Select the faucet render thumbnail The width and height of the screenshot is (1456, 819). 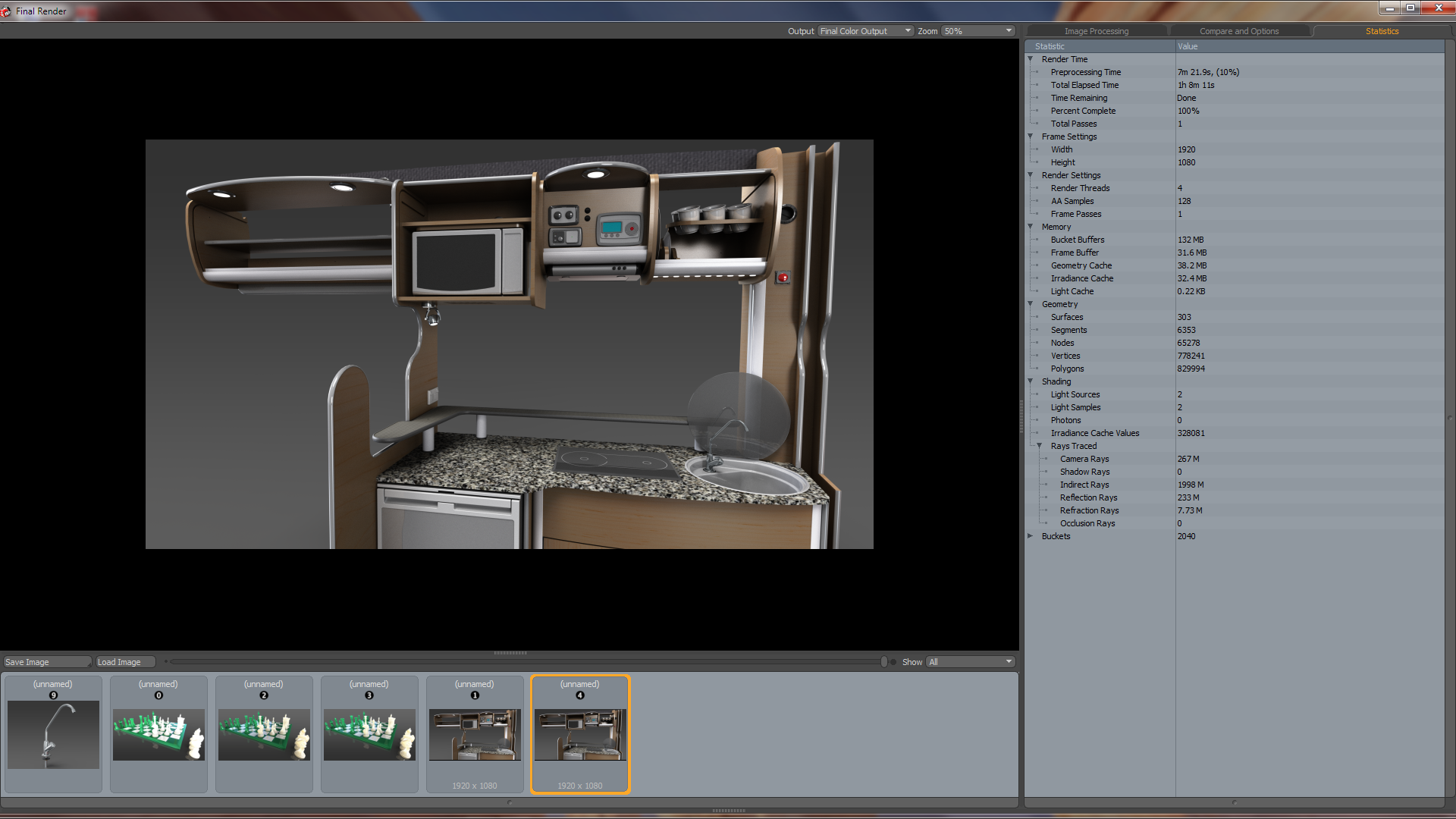[53, 734]
